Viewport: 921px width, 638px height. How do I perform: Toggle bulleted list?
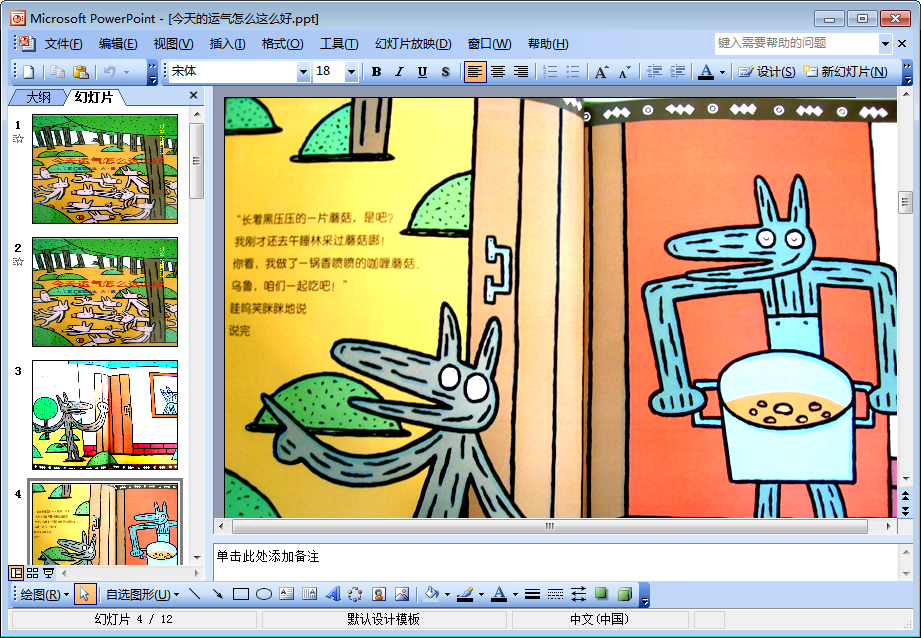(573, 72)
